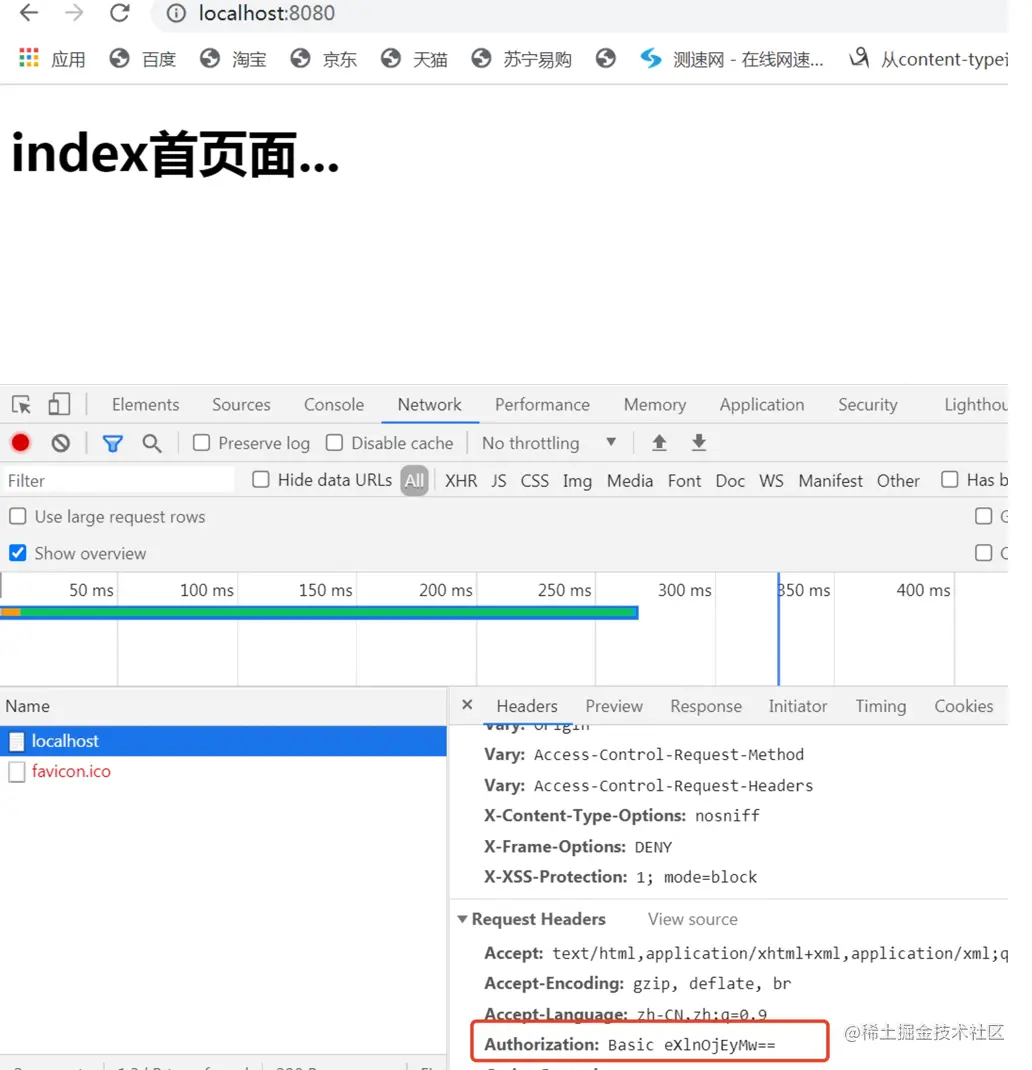Select the localhost request row
The width and height of the screenshot is (1032, 1070).
coord(223,741)
